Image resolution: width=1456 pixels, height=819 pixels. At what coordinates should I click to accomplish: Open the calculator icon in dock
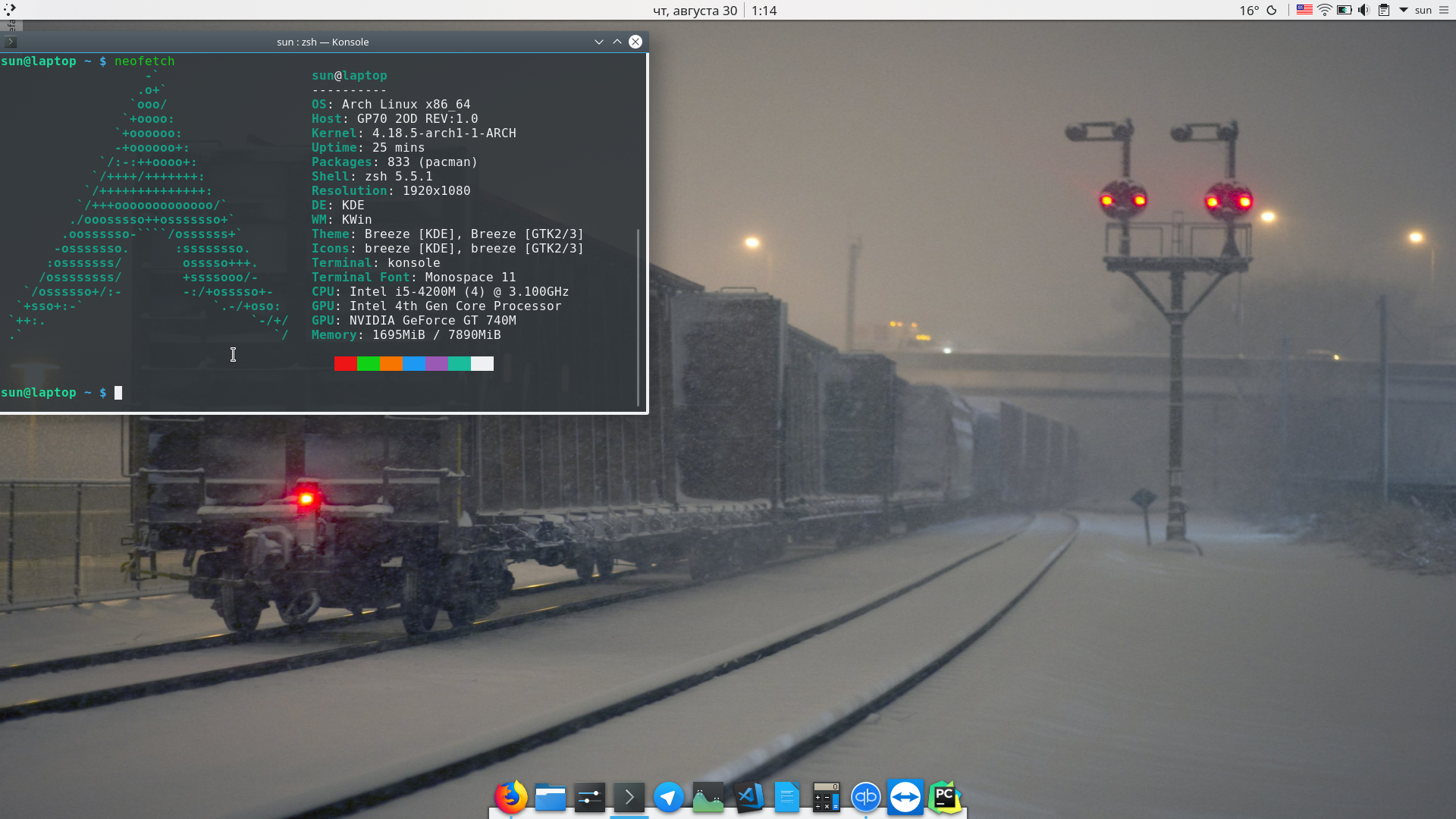pos(827,798)
